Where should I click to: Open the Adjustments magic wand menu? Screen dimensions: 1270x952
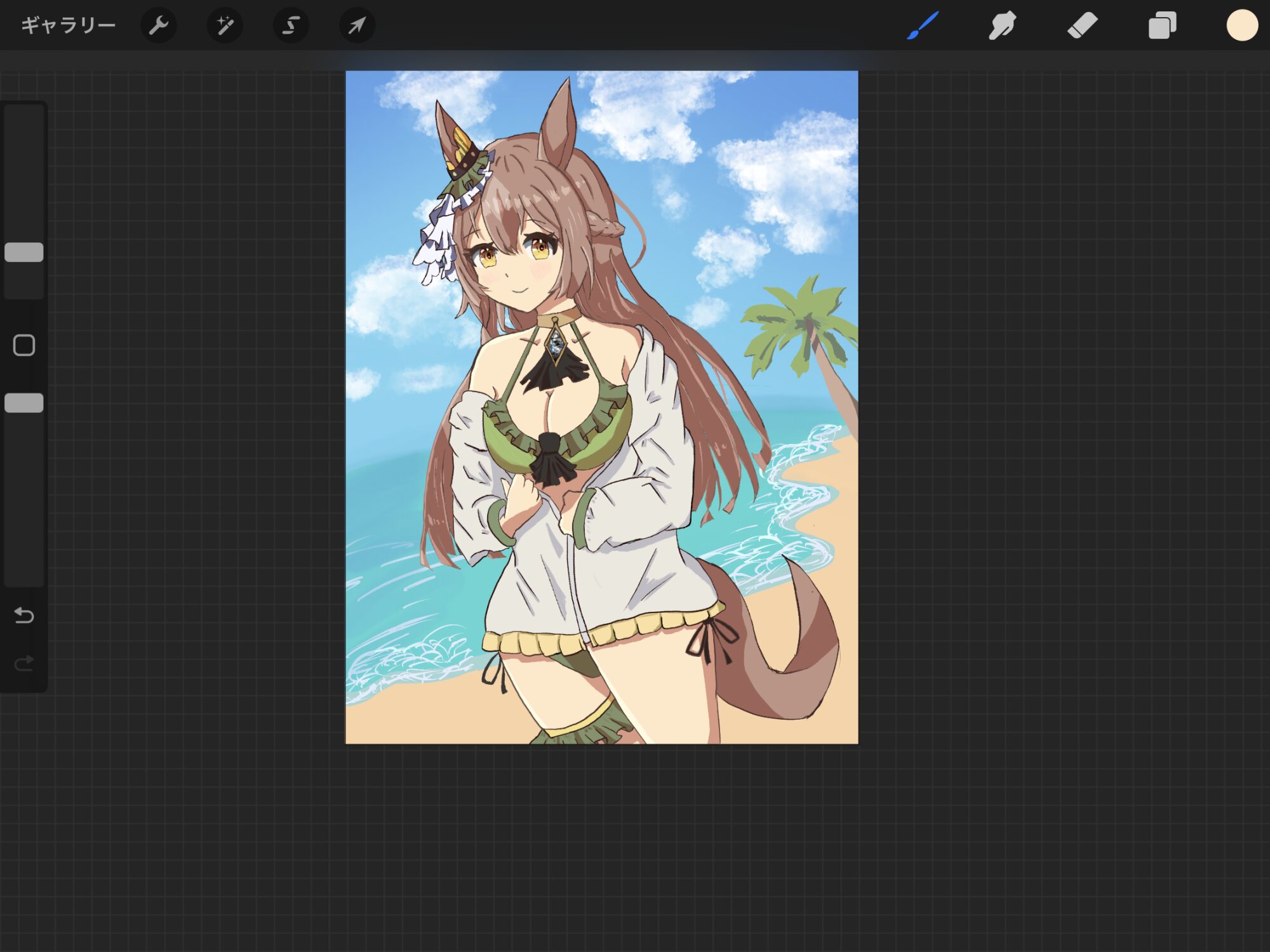pyautogui.click(x=225, y=25)
